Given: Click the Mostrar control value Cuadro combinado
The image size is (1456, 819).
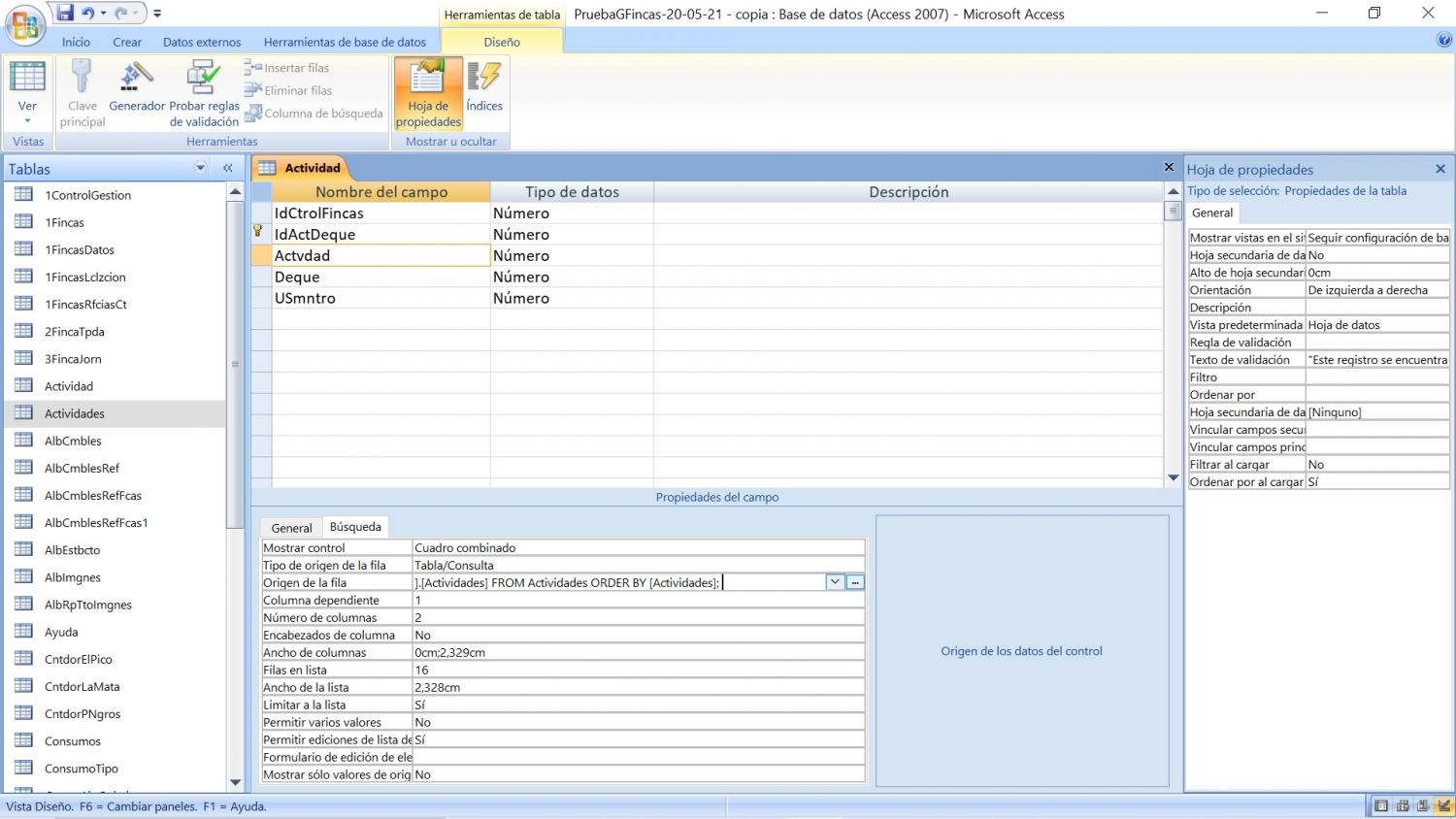Looking at the screenshot, I should (x=638, y=547).
